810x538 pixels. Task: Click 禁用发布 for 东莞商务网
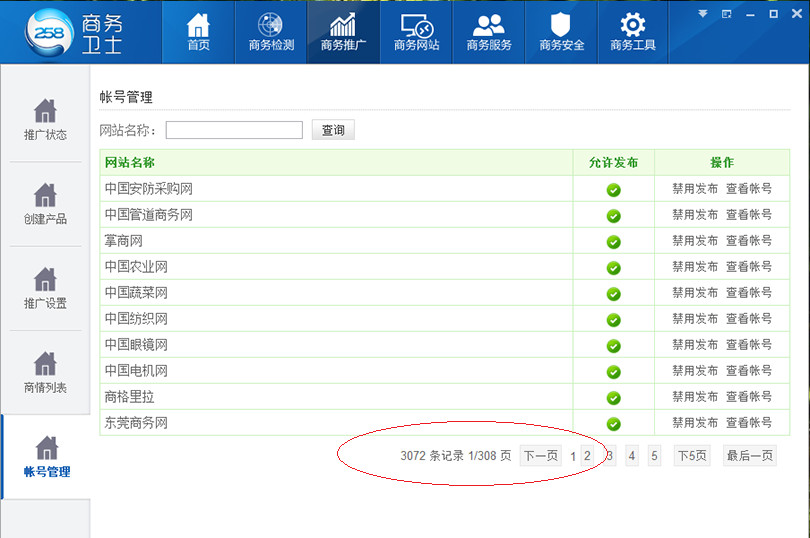tap(695, 423)
